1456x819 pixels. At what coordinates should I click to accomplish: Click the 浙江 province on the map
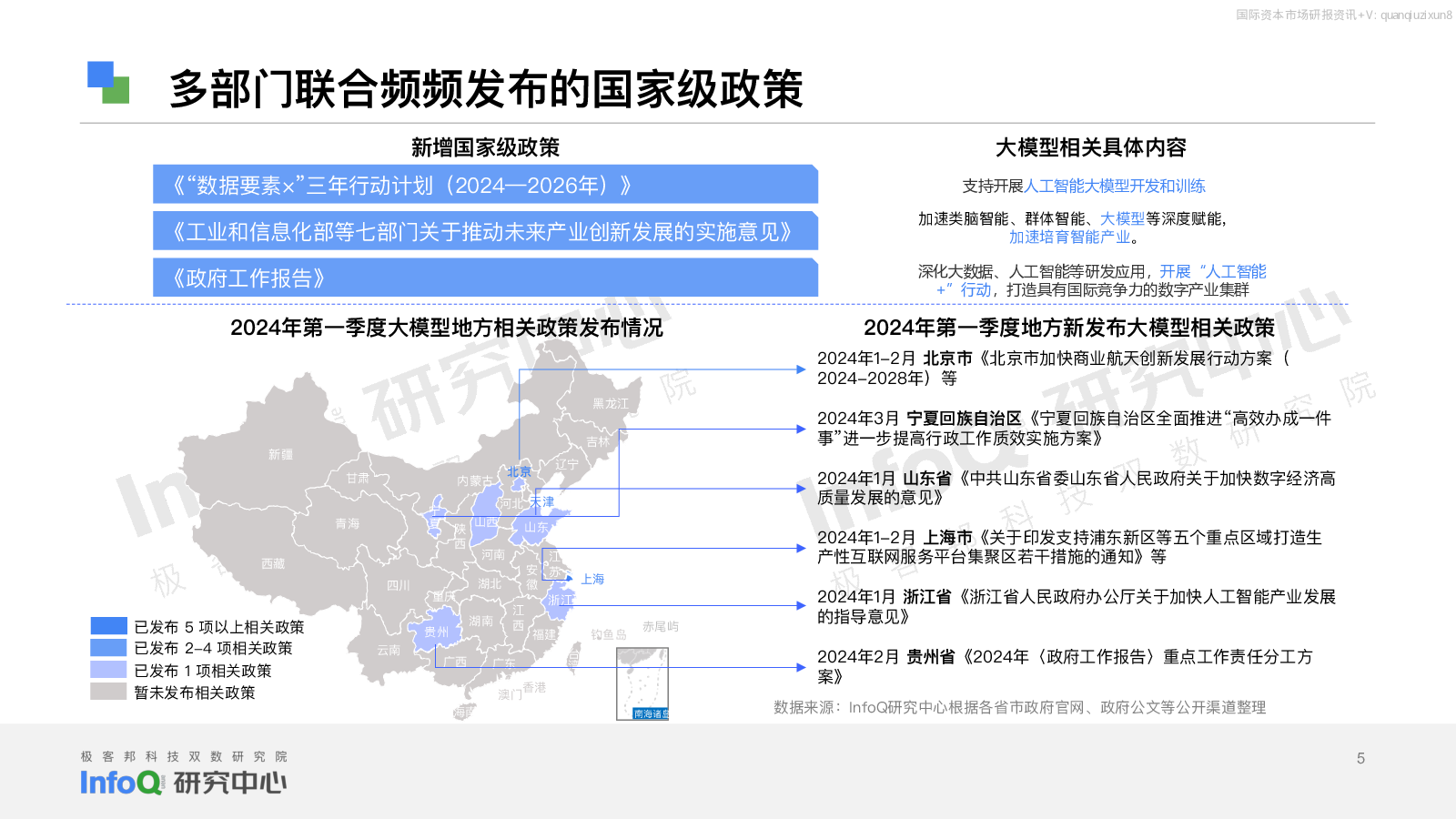click(x=560, y=600)
